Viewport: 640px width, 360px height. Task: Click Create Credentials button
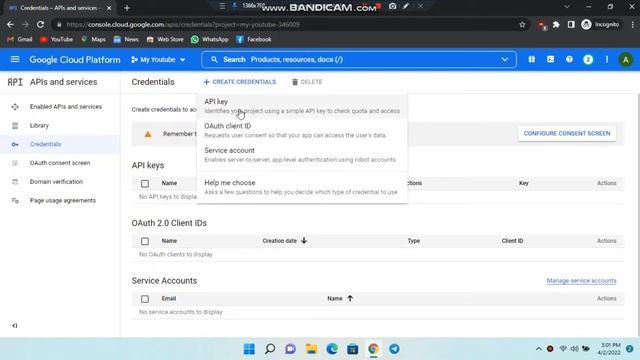click(240, 82)
